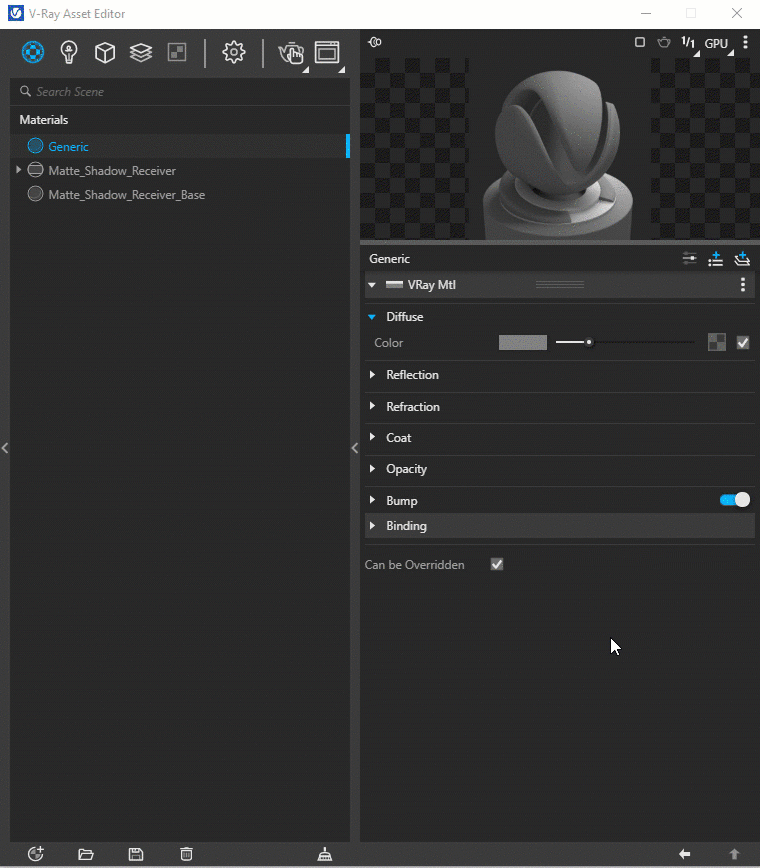Open the Render Elements layers icon
The image size is (760, 868).
pyautogui.click(x=141, y=53)
